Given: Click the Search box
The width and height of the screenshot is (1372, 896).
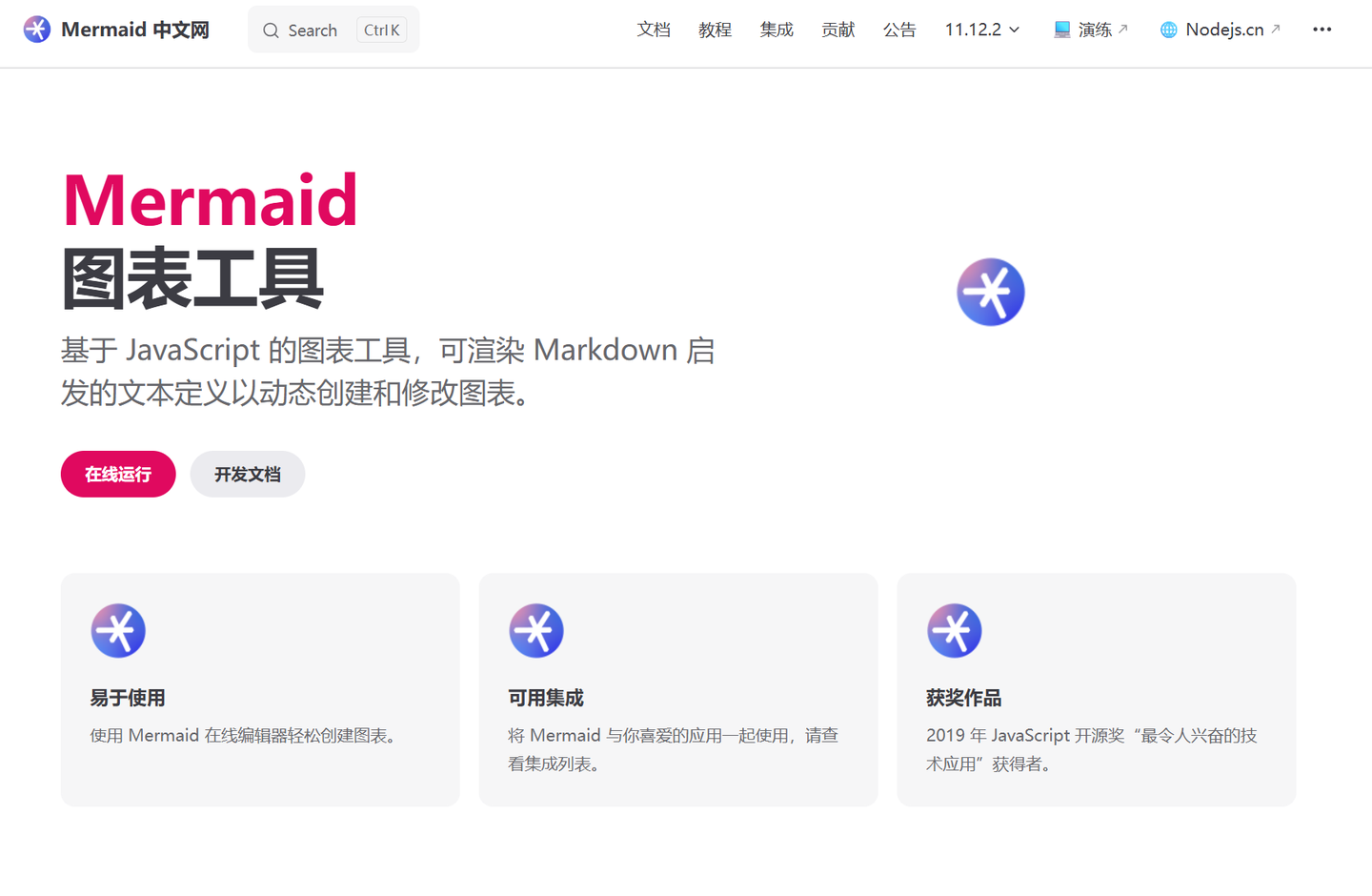Looking at the screenshot, I should (333, 30).
